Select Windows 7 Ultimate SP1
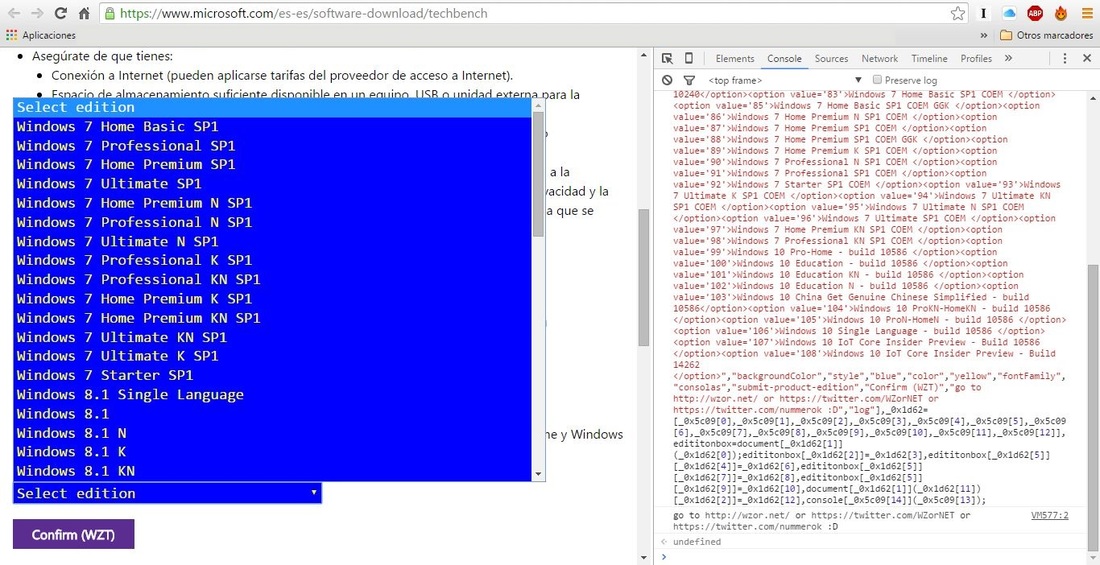Viewport: 1100px width, 565px height. pyautogui.click(x=273, y=184)
